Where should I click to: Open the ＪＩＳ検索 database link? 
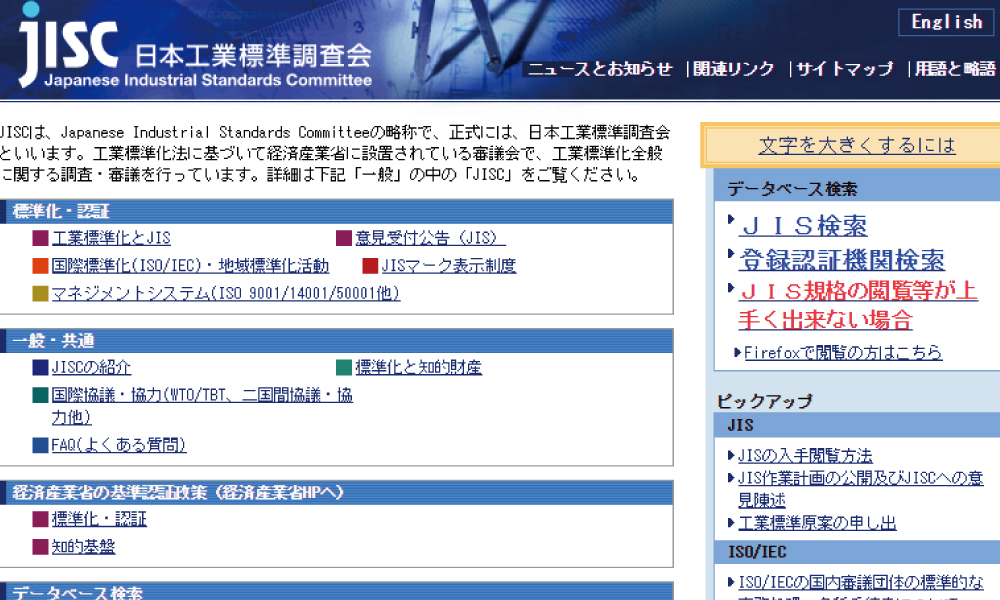click(x=804, y=226)
